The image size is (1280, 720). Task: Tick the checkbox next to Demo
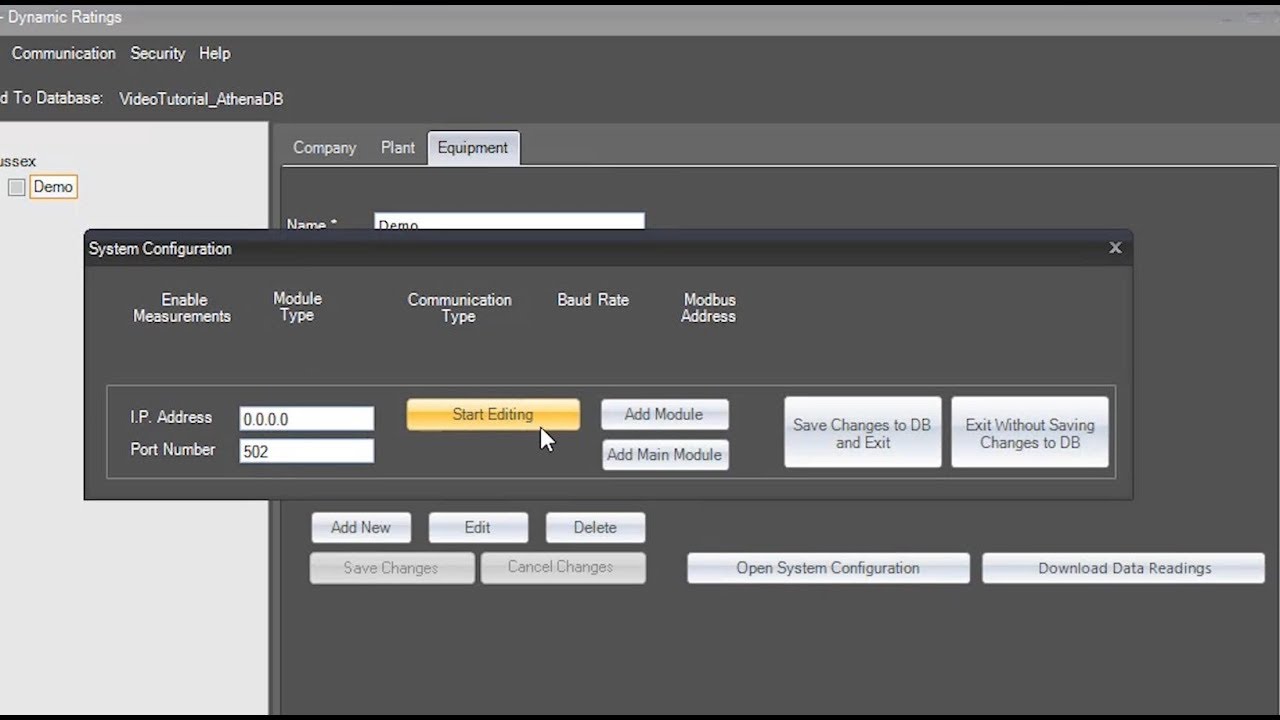click(17, 187)
